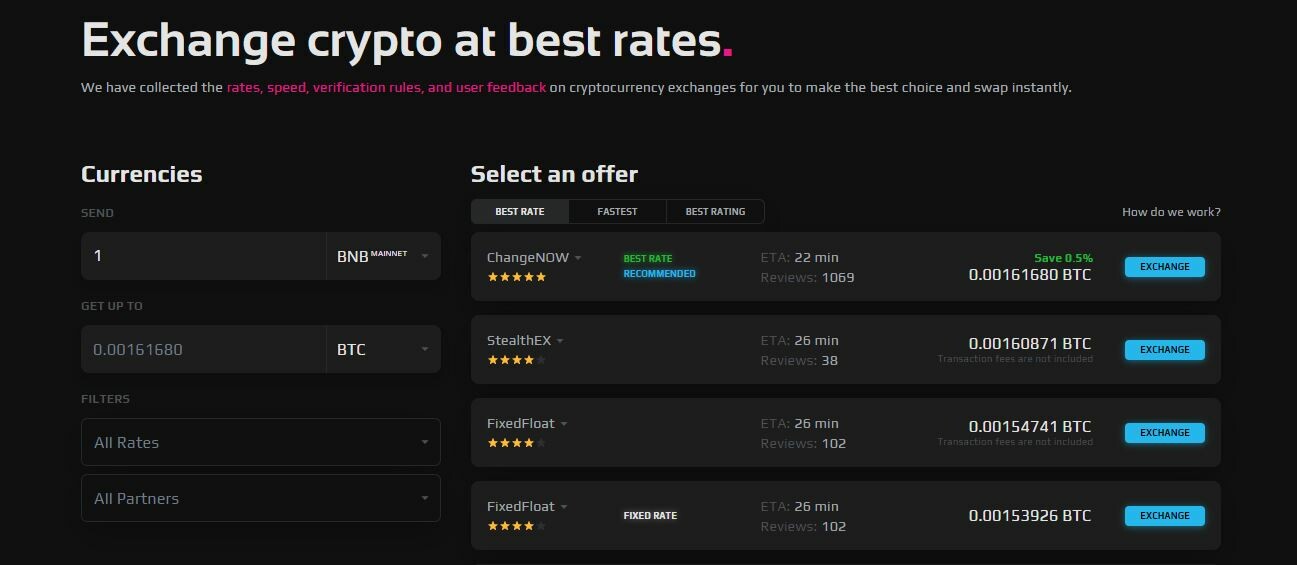Expand the All Rates filter
The width and height of the screenshot is (1297, 565).
[260, 442]
